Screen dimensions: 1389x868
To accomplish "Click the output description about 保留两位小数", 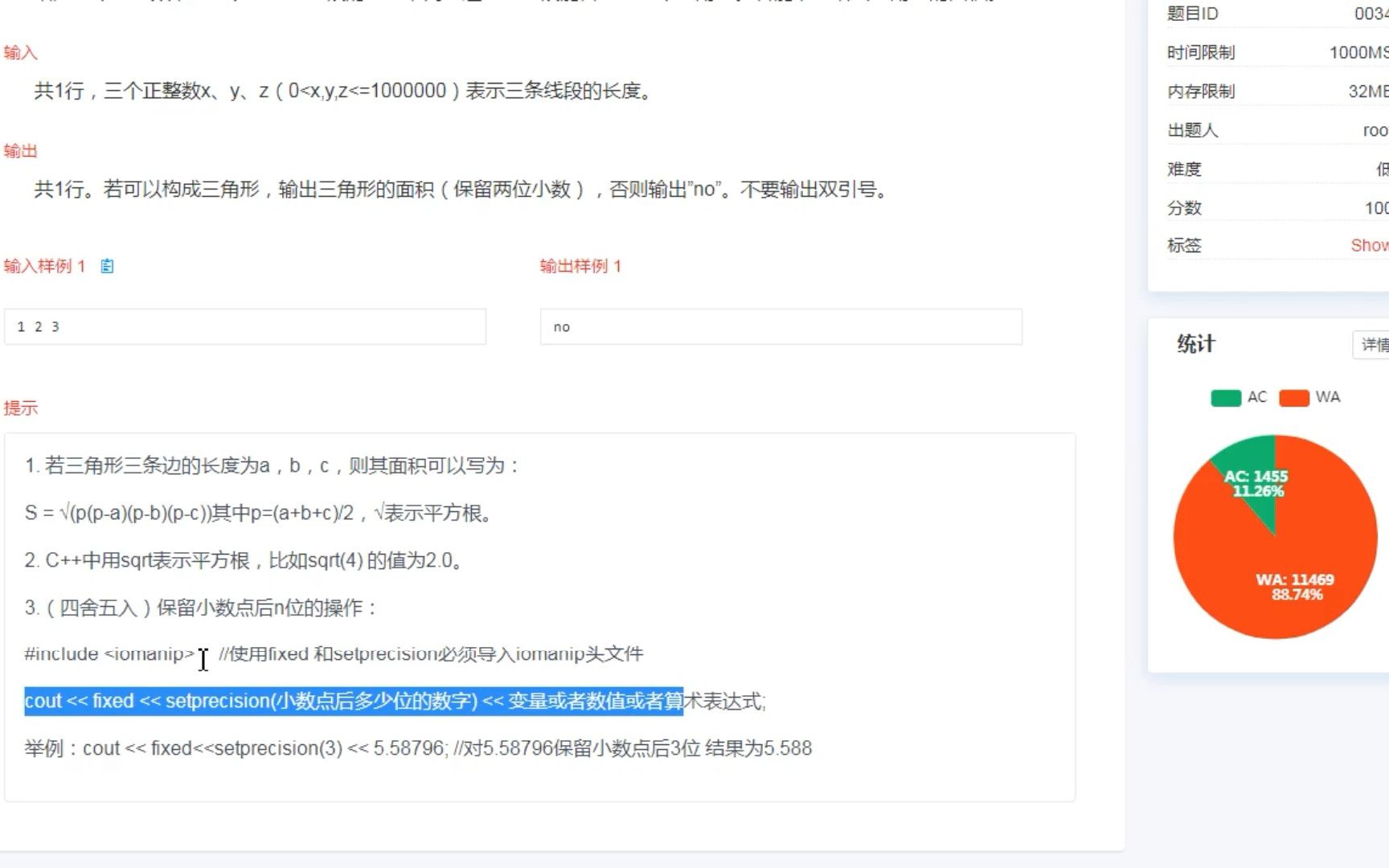I will pos(461,190).
